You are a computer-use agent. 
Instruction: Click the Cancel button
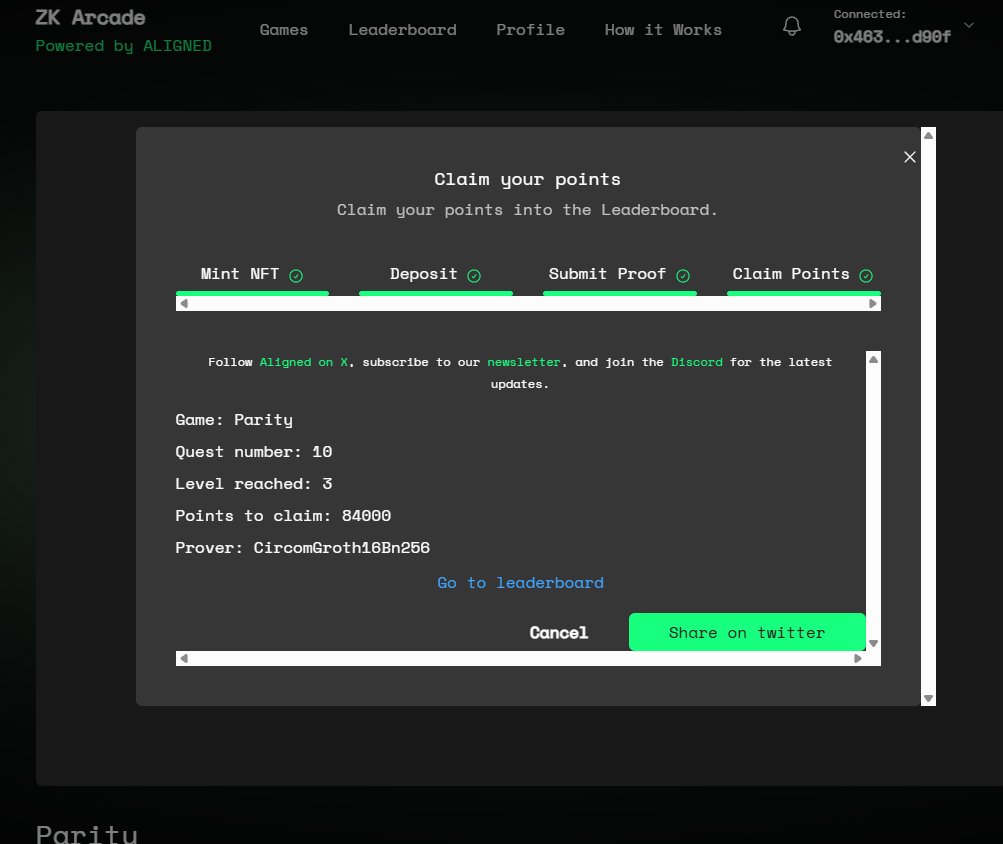[558, 633]
